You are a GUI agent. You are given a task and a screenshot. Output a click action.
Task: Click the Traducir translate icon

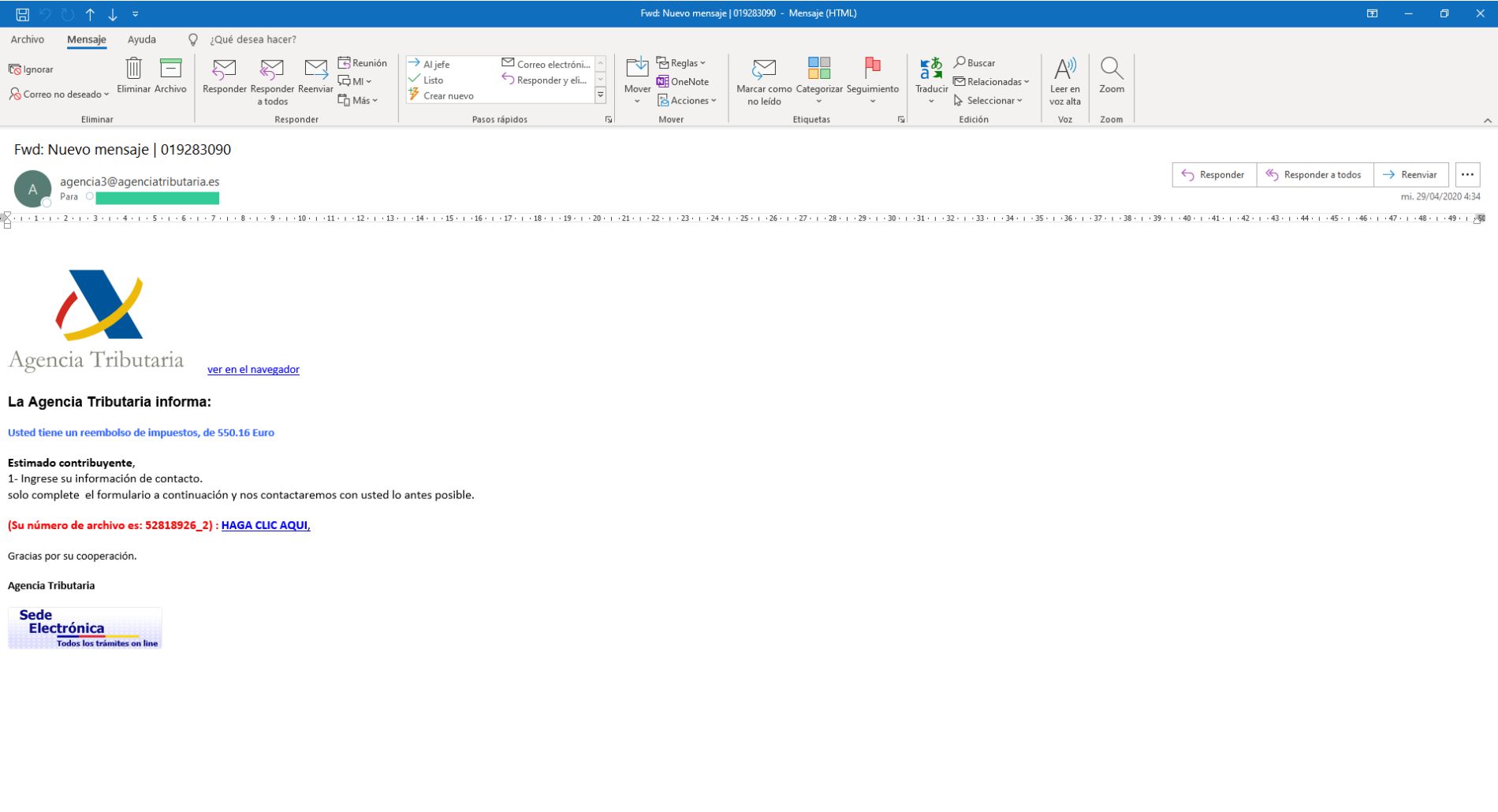[x=931, y=69]
